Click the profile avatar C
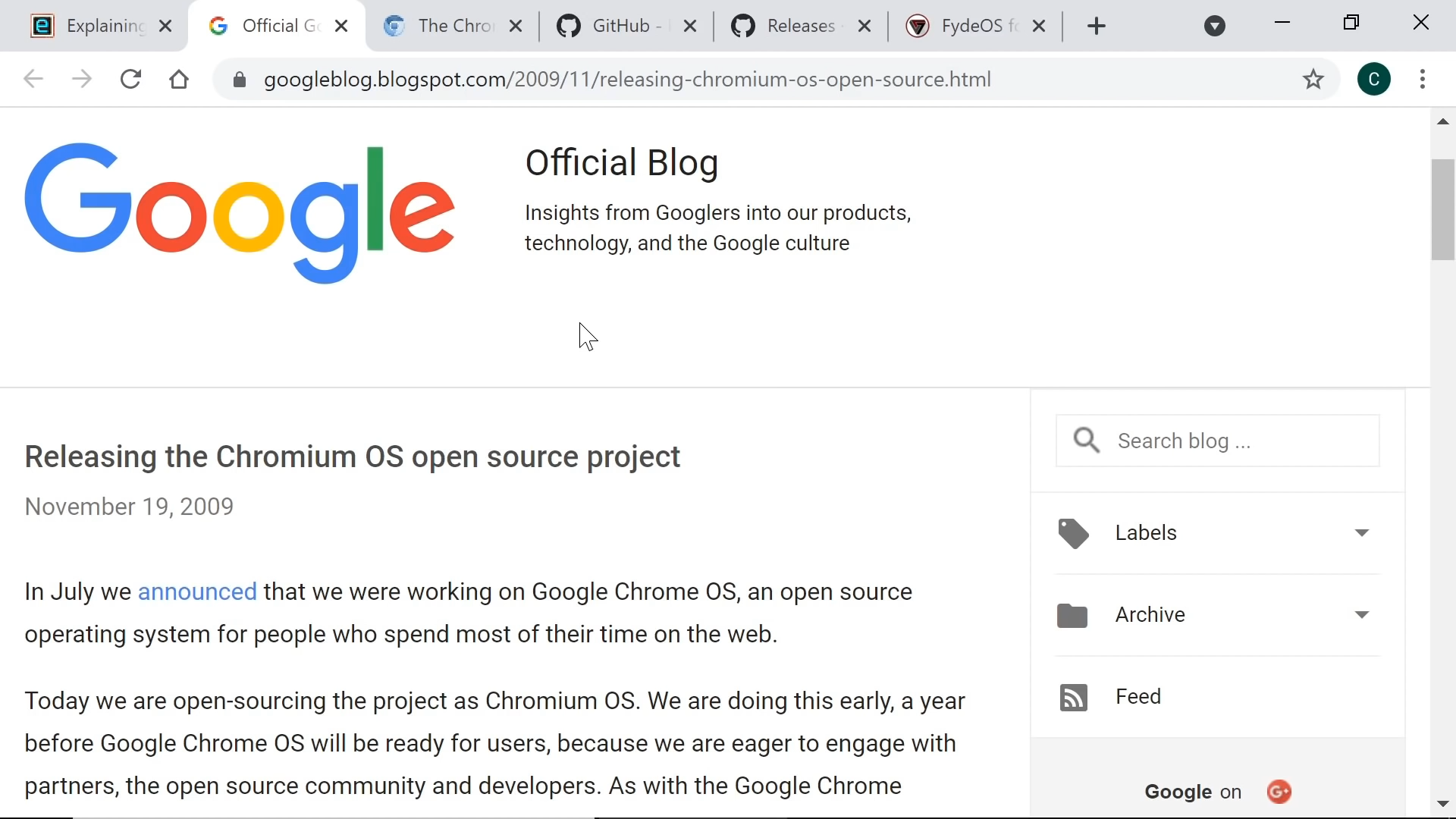This screenshot has height=819, width=1456. click(x=1374, y=79)
